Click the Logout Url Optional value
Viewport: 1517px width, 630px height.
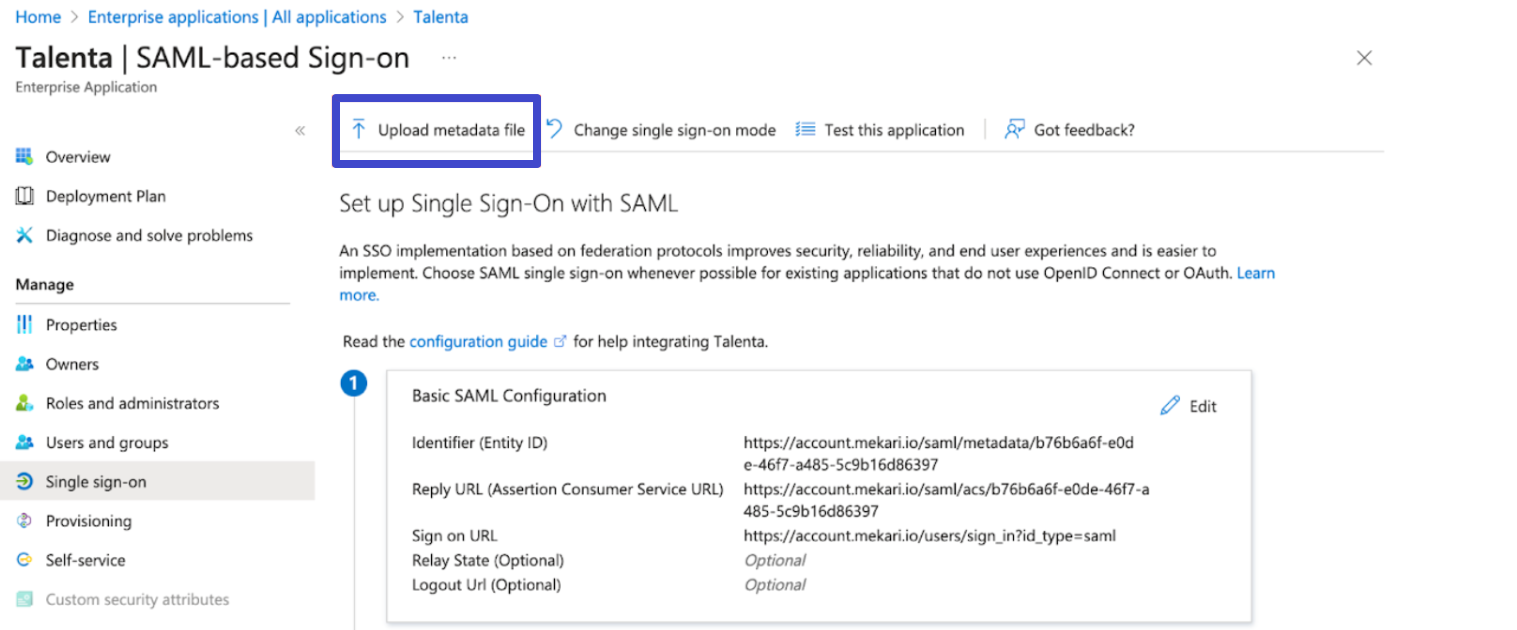pos(775,585)
